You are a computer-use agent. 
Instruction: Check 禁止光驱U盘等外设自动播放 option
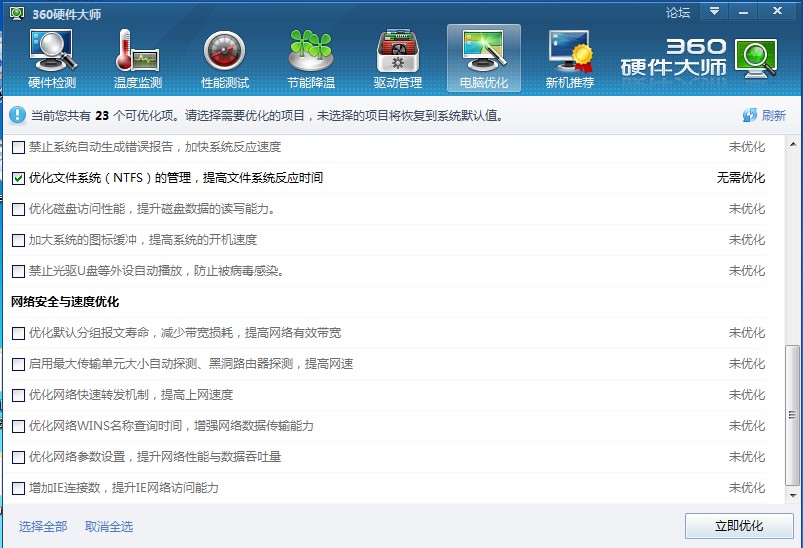tap(18, 271)
